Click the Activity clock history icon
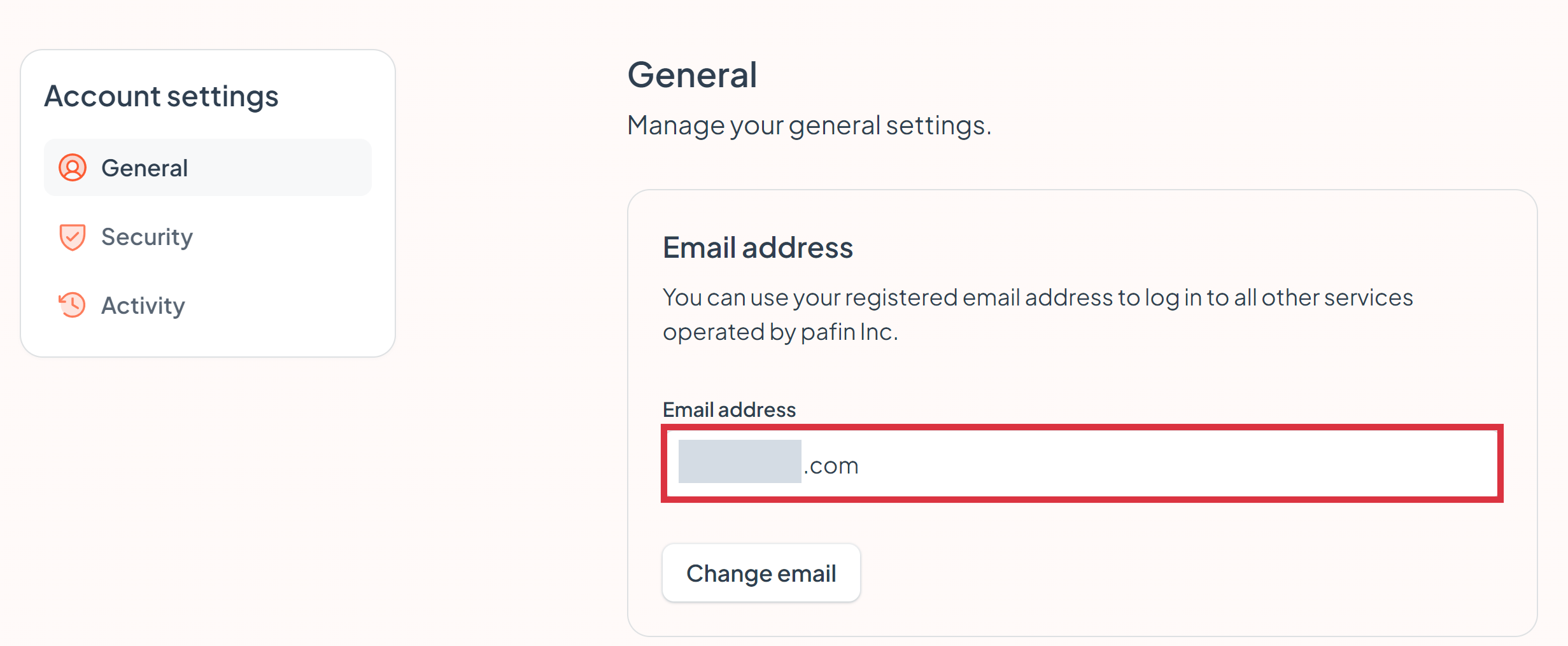The image size is (1568, 646). (72, 305)
